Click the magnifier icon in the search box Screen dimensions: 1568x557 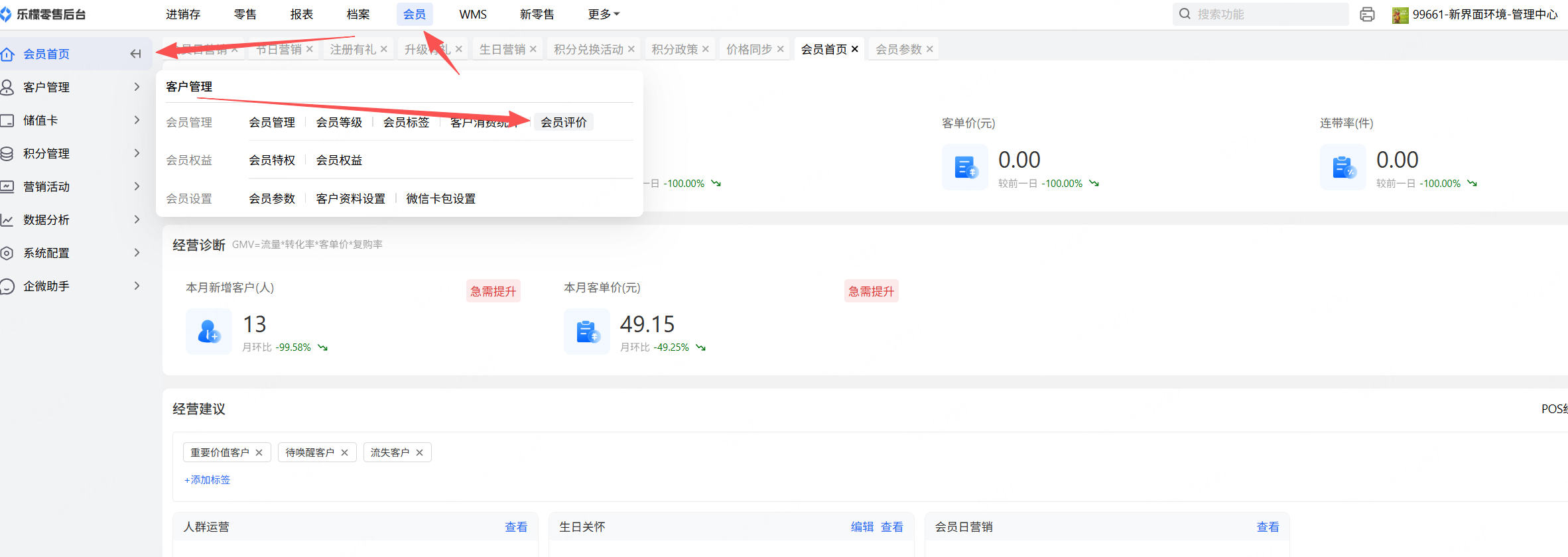pyautogui.click(x=1185, y=14)
